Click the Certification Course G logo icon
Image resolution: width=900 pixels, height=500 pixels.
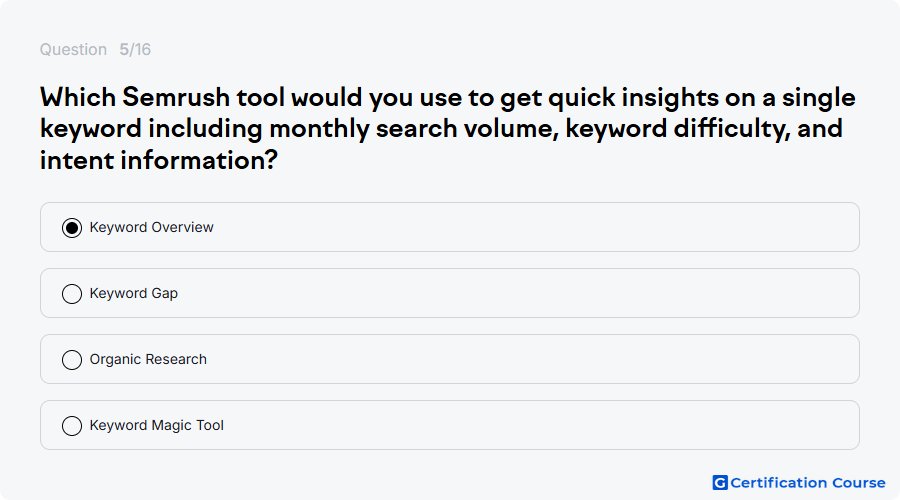click(x=720, y=483)
